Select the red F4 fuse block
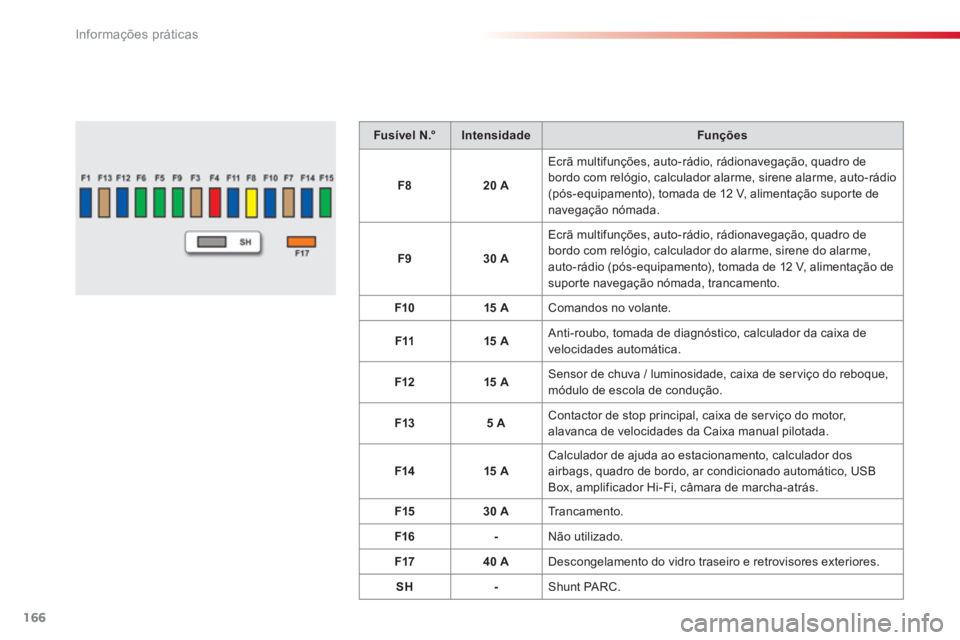 214,203
